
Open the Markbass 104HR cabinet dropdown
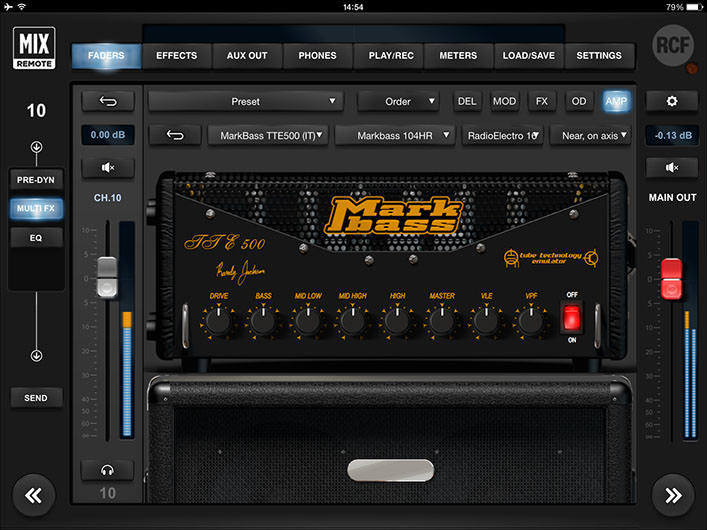pyautogui.click(x=395, y=135)
